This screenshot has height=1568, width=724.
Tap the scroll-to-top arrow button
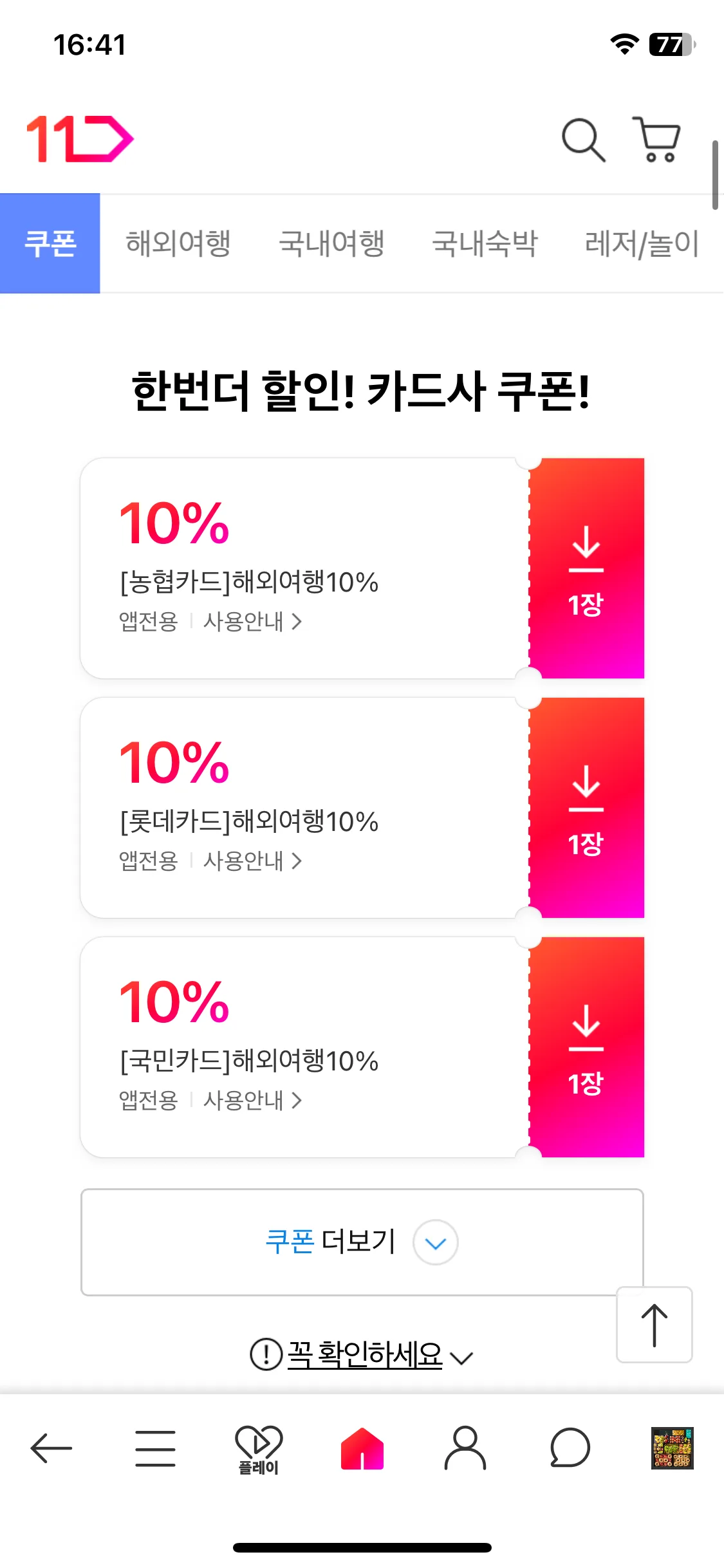(654, 1325)
